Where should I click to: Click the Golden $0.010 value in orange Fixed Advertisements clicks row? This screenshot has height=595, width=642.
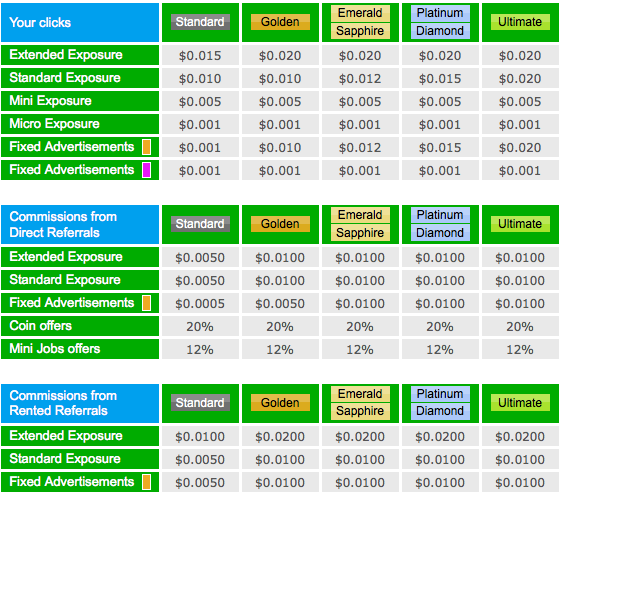tap(280, 147)
